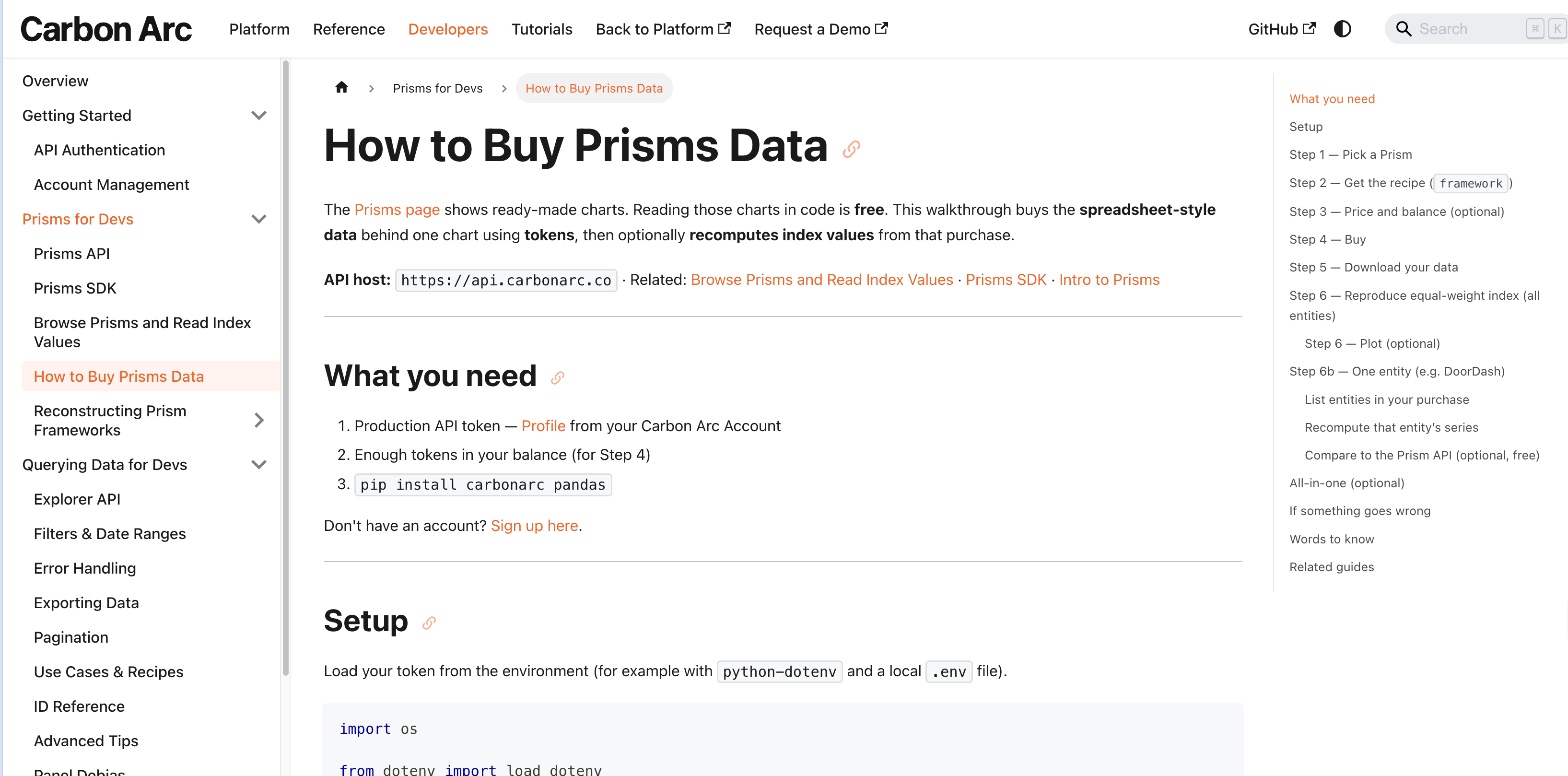1568x776 pixels.
Task: Click the Prisms page link in intro
Action: (x=397, y=210)
